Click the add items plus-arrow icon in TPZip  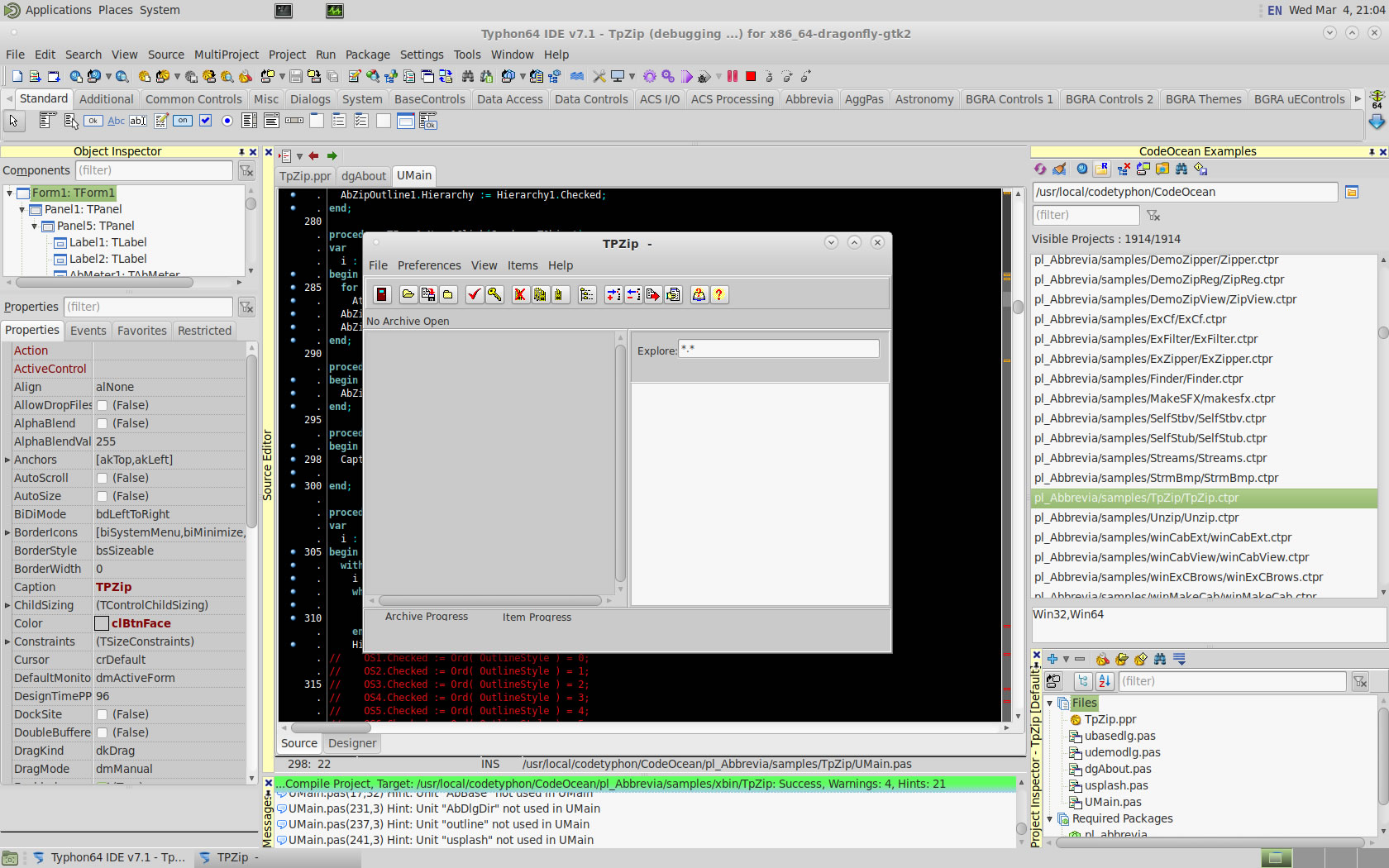(613, 294)
